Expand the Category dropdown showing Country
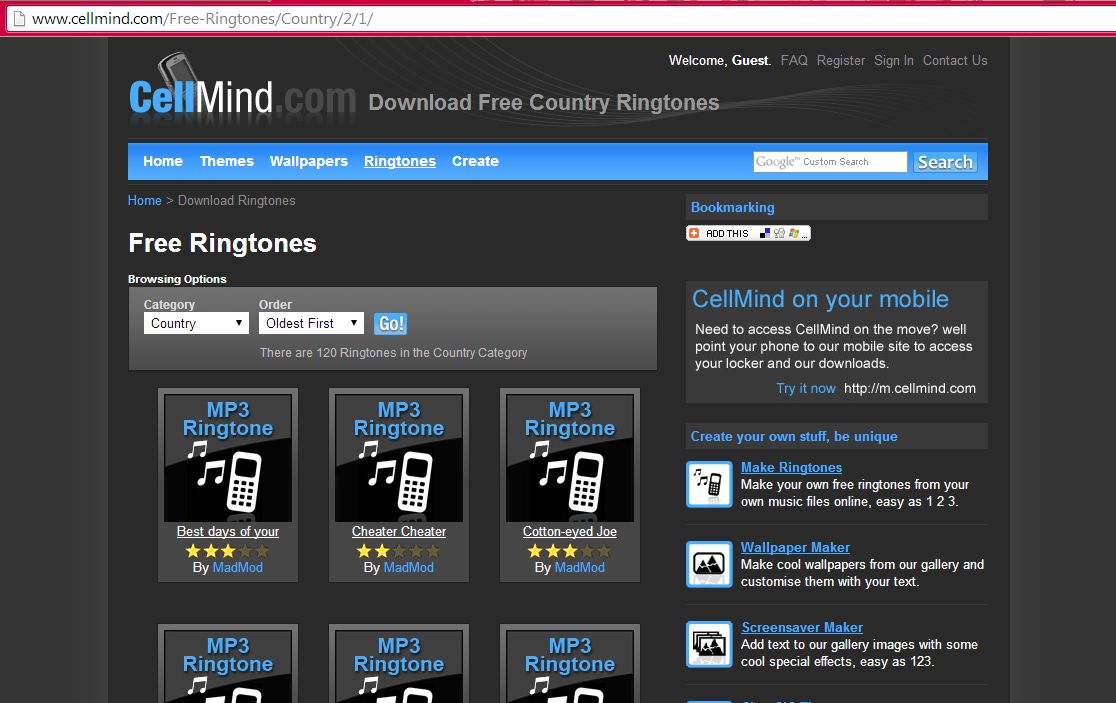Screen dimensions: 1116x703 point(196,324)
